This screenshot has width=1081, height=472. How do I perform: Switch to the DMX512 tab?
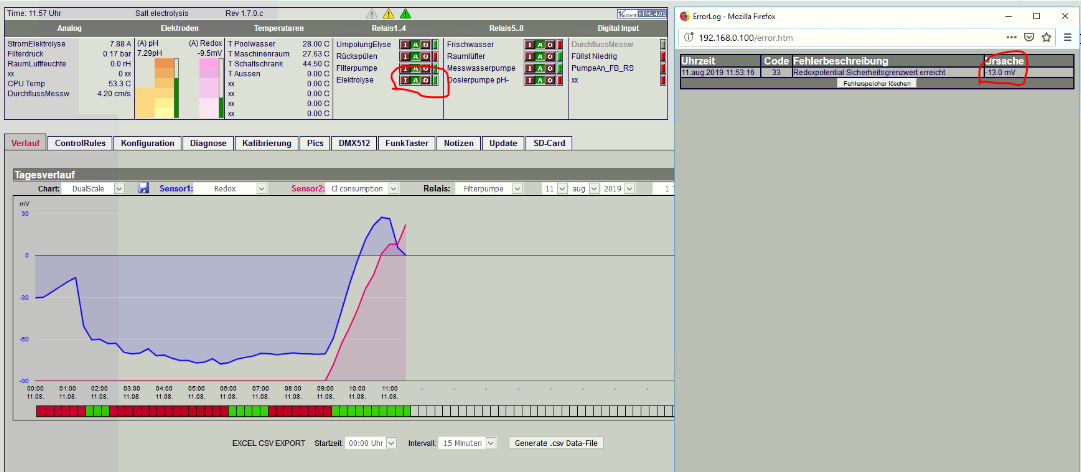tap(354, 143)
